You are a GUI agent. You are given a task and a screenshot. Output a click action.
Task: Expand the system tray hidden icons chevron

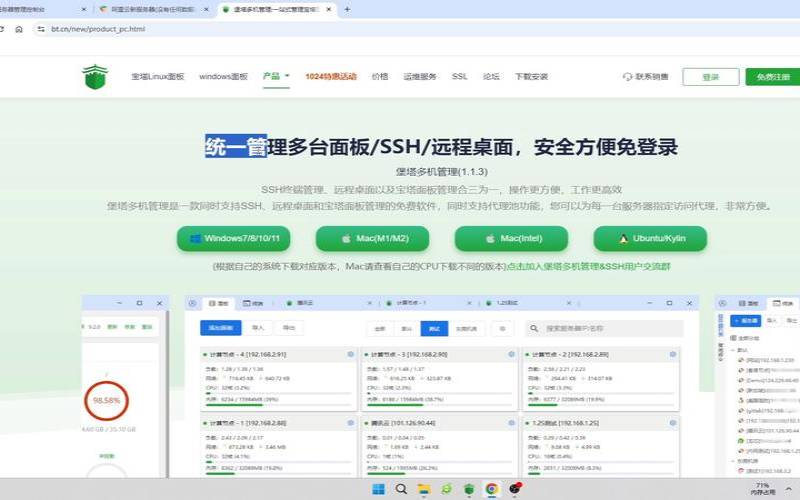(x=788, y=489)
